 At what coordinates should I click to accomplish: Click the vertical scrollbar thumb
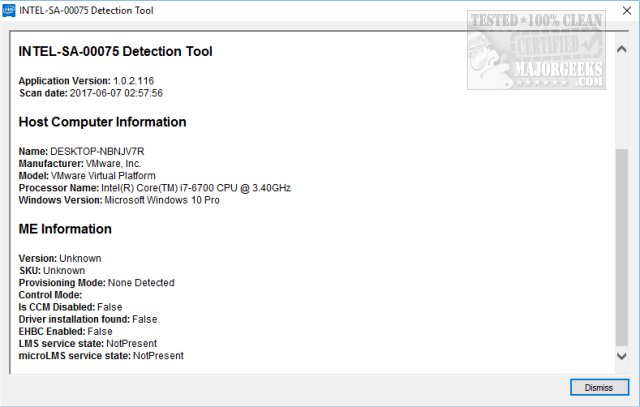(622, 247)
